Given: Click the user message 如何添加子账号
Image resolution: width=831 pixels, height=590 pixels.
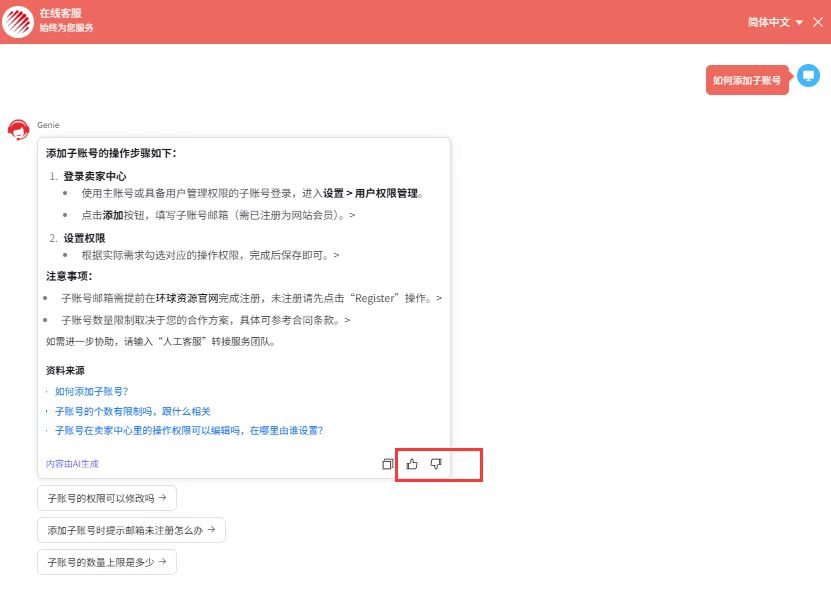Looking at the screenshot, I should click(x=747, y=80).
